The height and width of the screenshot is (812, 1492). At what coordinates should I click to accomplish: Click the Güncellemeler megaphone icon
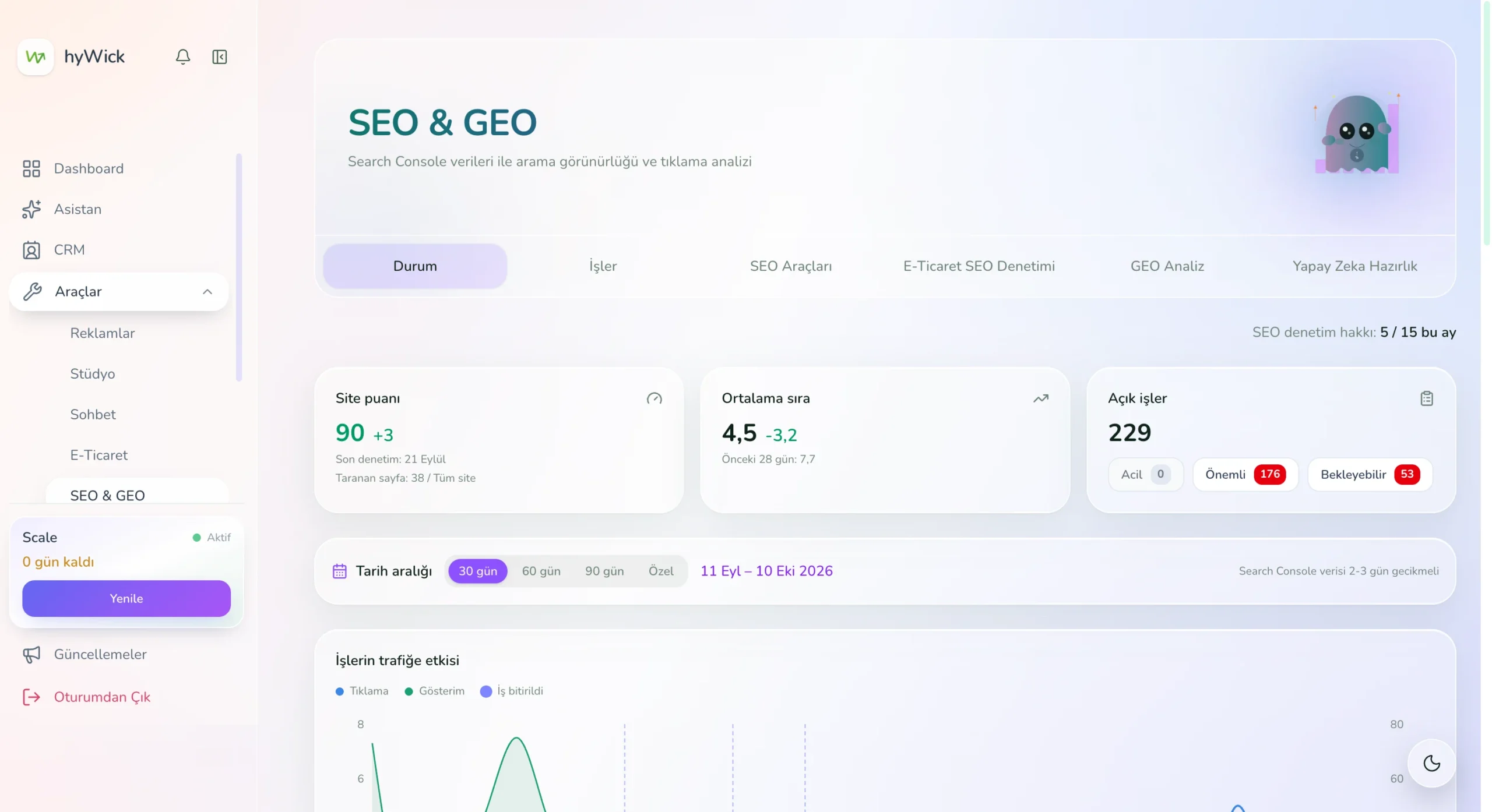[31, 655]
